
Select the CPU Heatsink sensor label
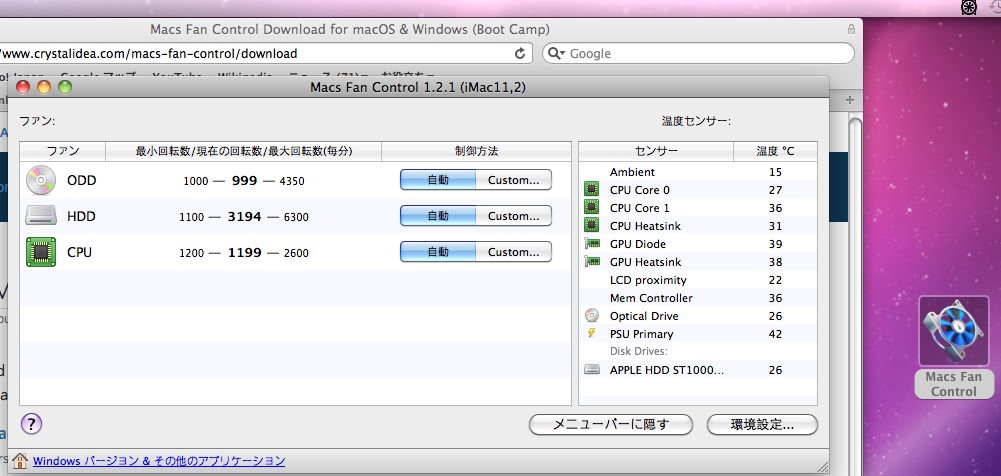click(646, 225)
